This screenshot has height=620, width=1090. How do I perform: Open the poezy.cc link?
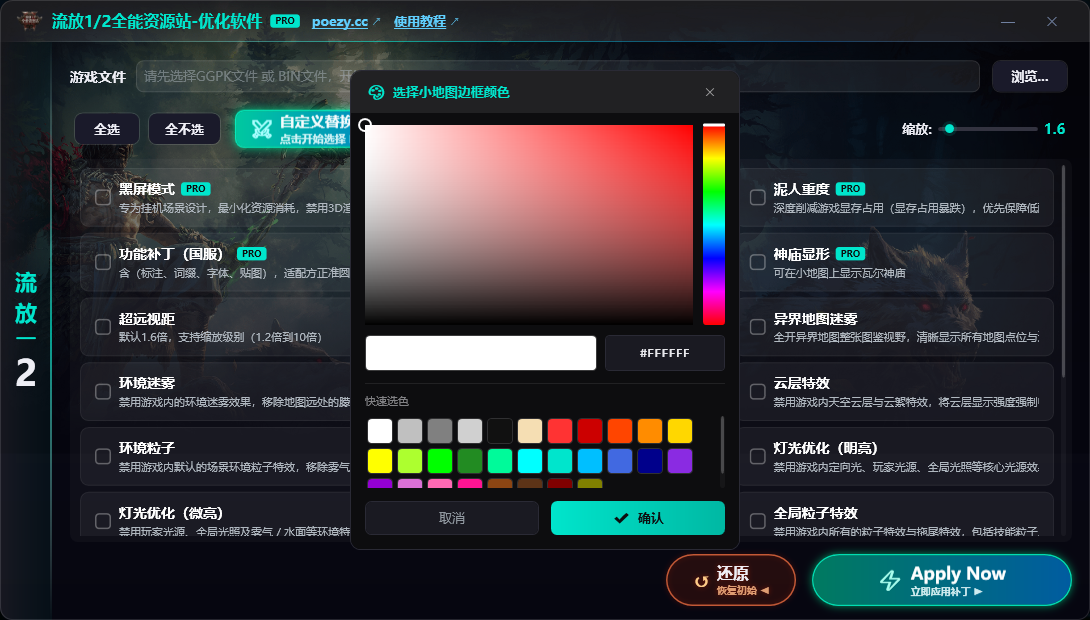tap(340, 22)
